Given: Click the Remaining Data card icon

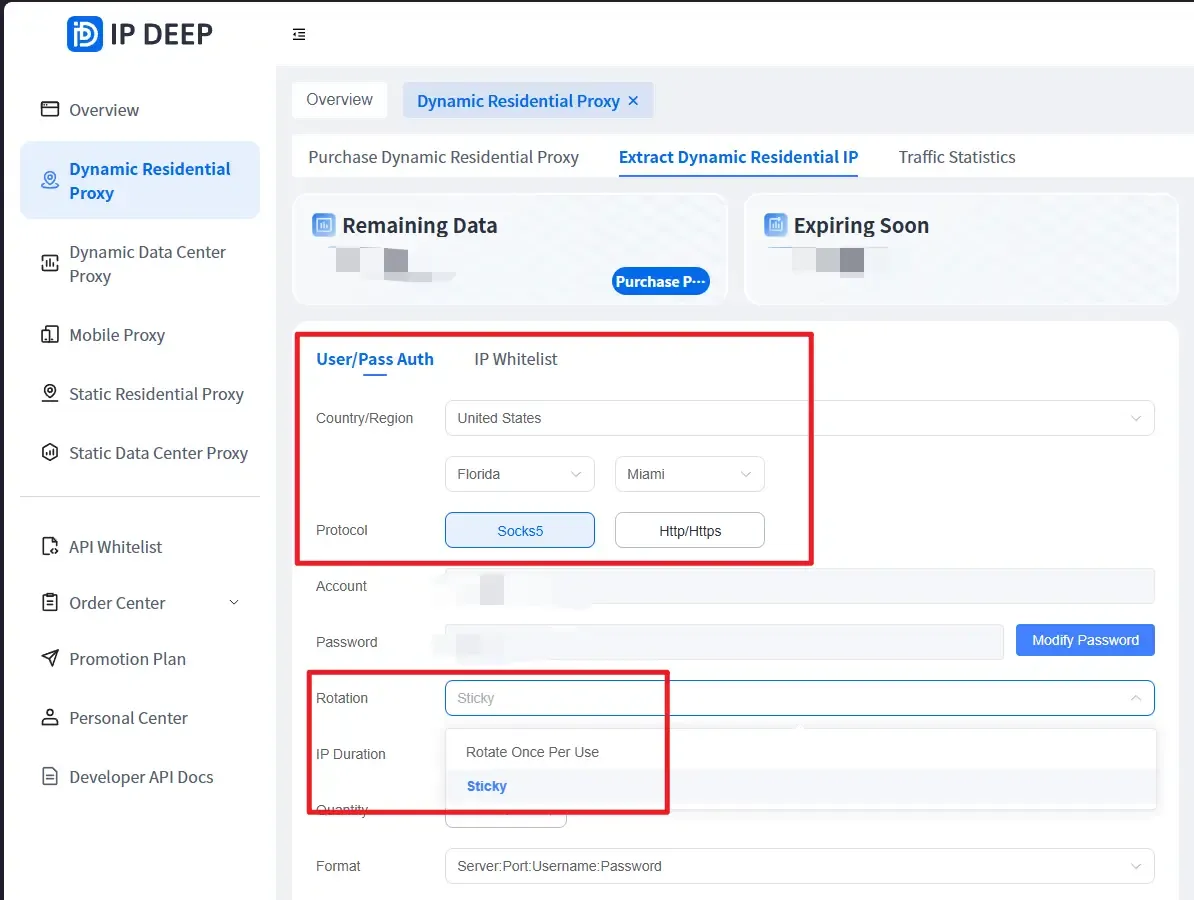Looking at the screenshot, I should click(x=323, y=225).
